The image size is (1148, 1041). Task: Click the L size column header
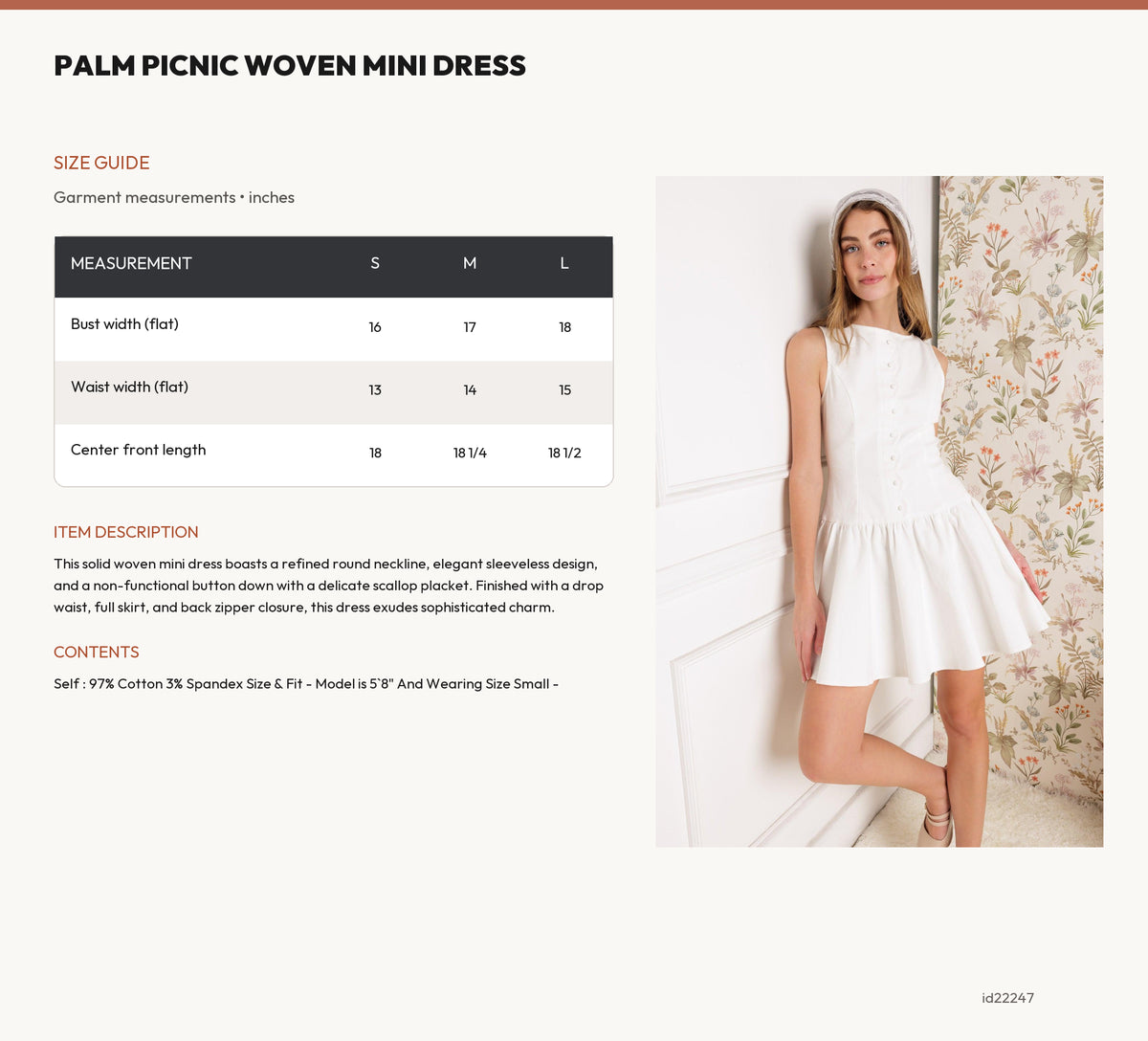coord(564,263)
